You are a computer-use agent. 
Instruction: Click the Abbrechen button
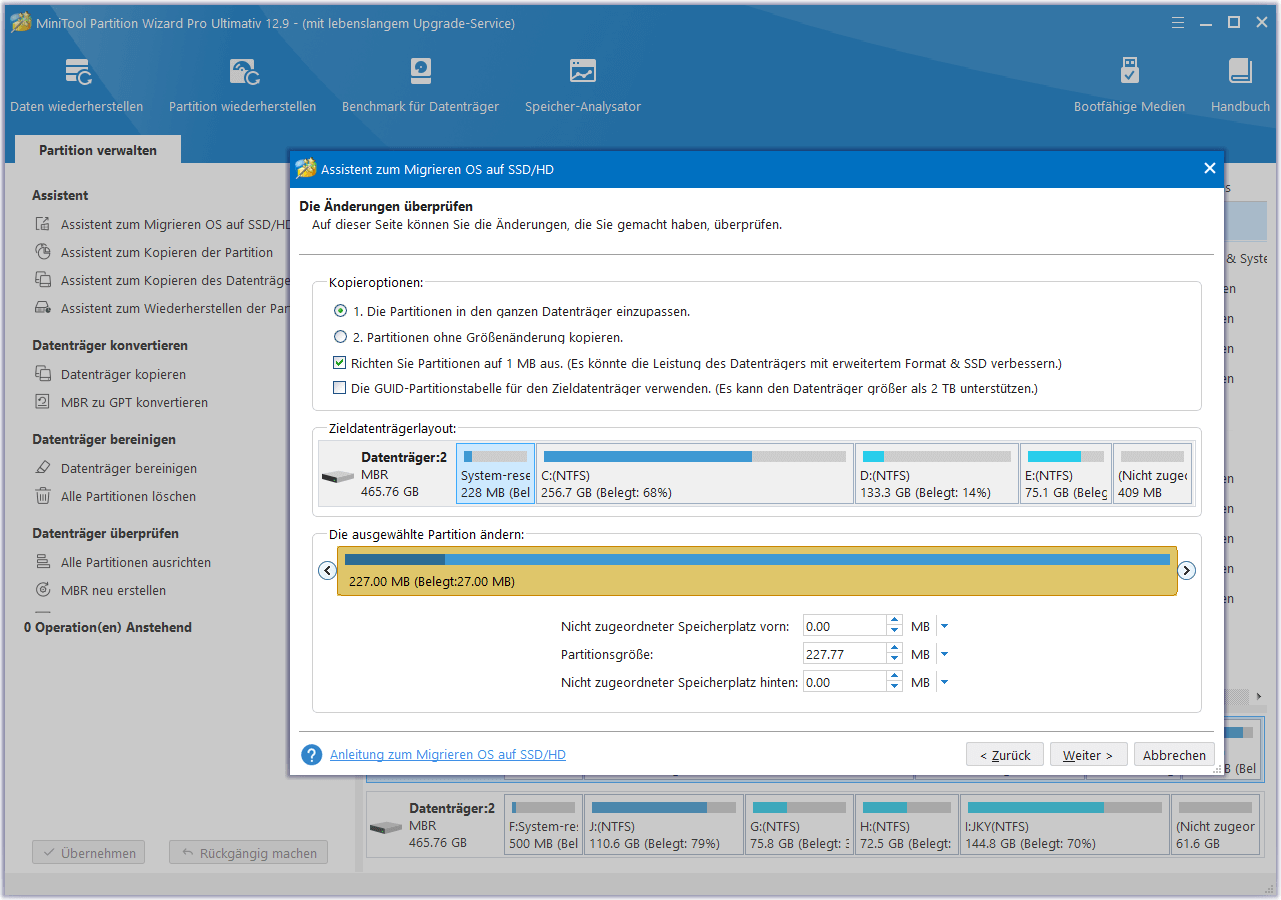pos(1175,755)
